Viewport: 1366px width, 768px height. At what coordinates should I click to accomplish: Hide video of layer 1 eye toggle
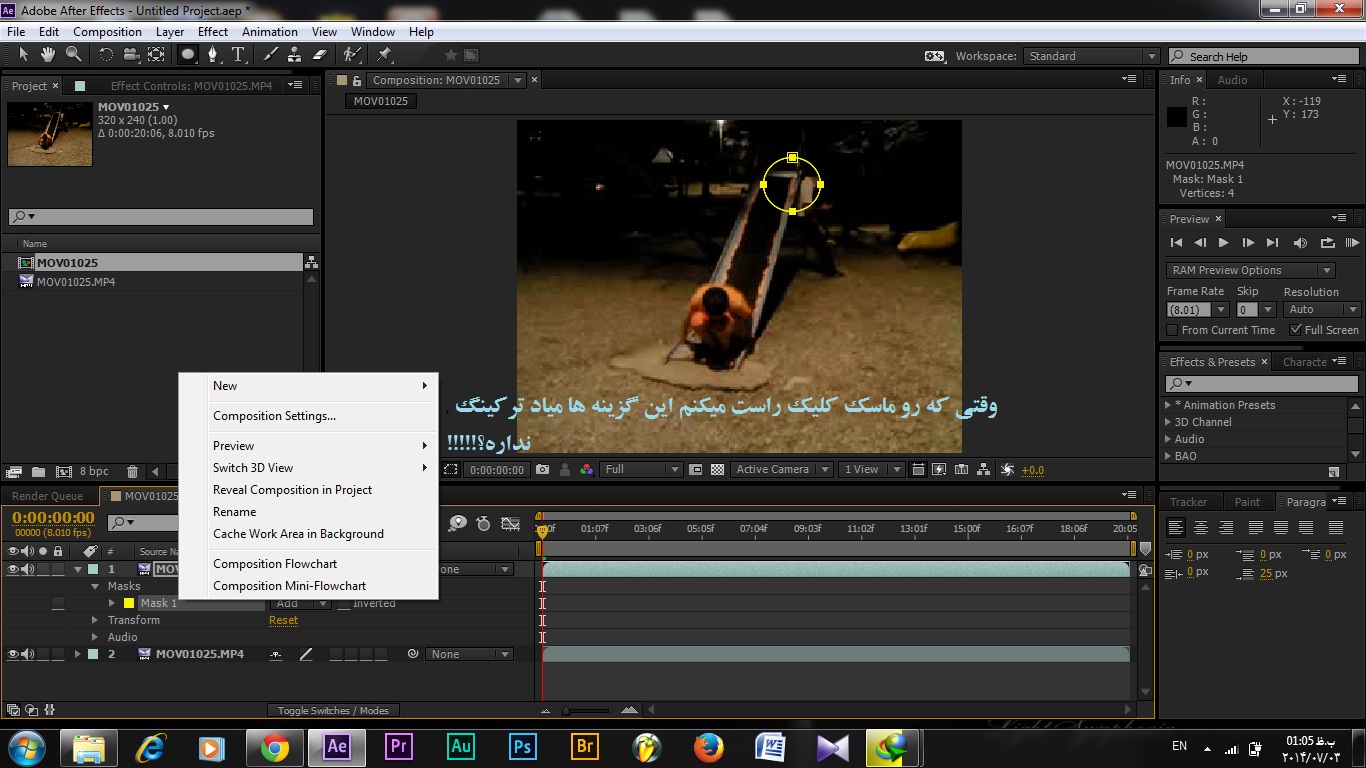pos(14,569)
